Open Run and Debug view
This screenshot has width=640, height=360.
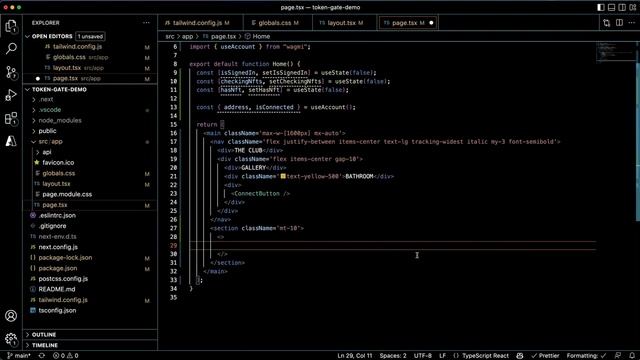pos(11,95)
